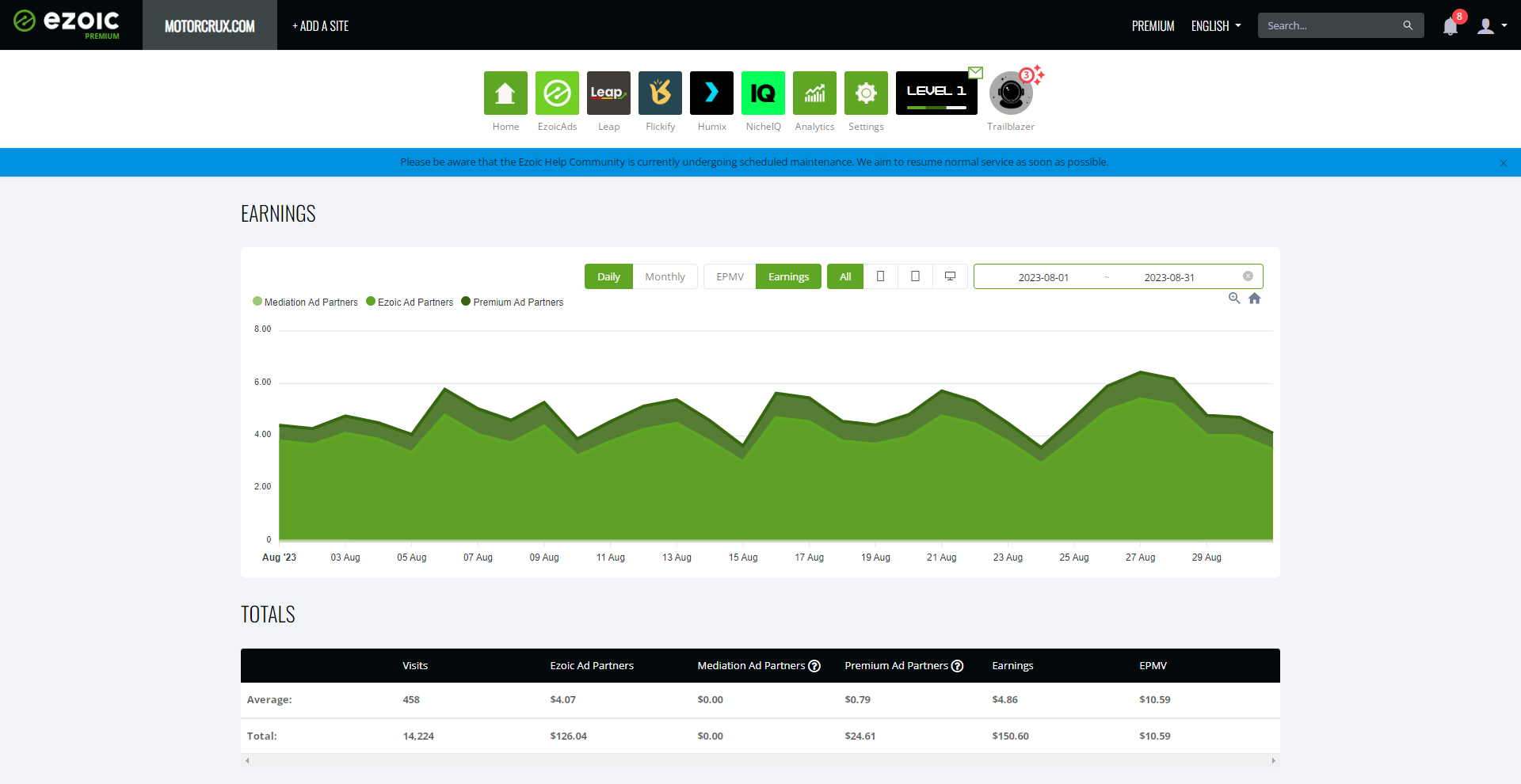Open the Humix icon
The image size is (1521, 784).
point(711,93)
